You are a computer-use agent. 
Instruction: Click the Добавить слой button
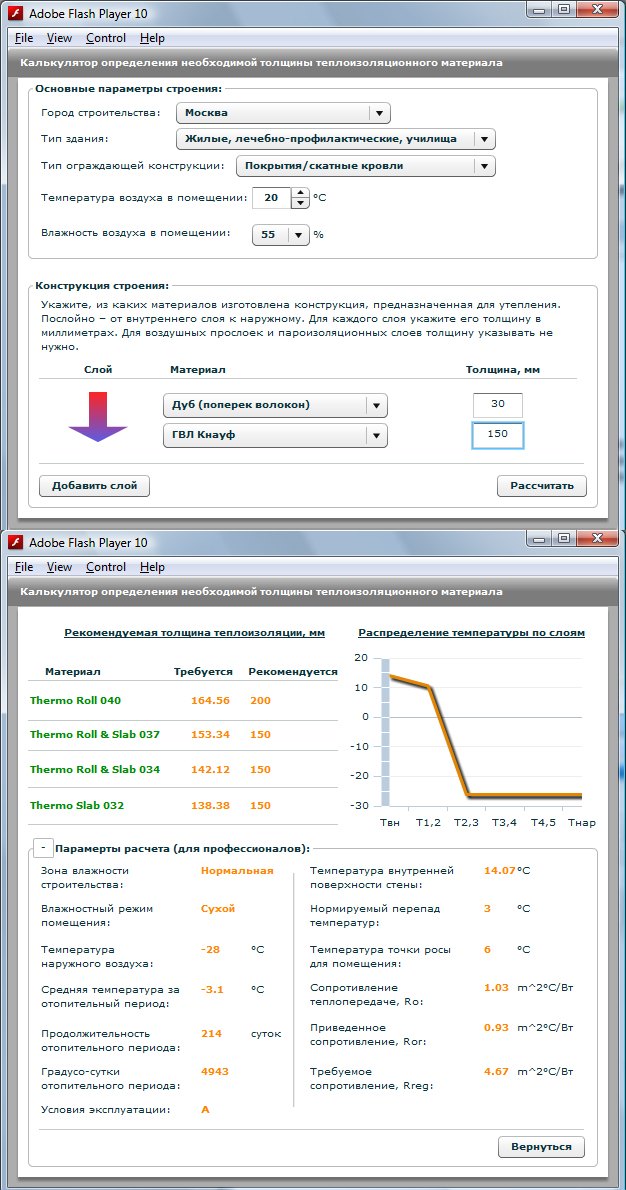pyautogui.click(x=94, y=486)
